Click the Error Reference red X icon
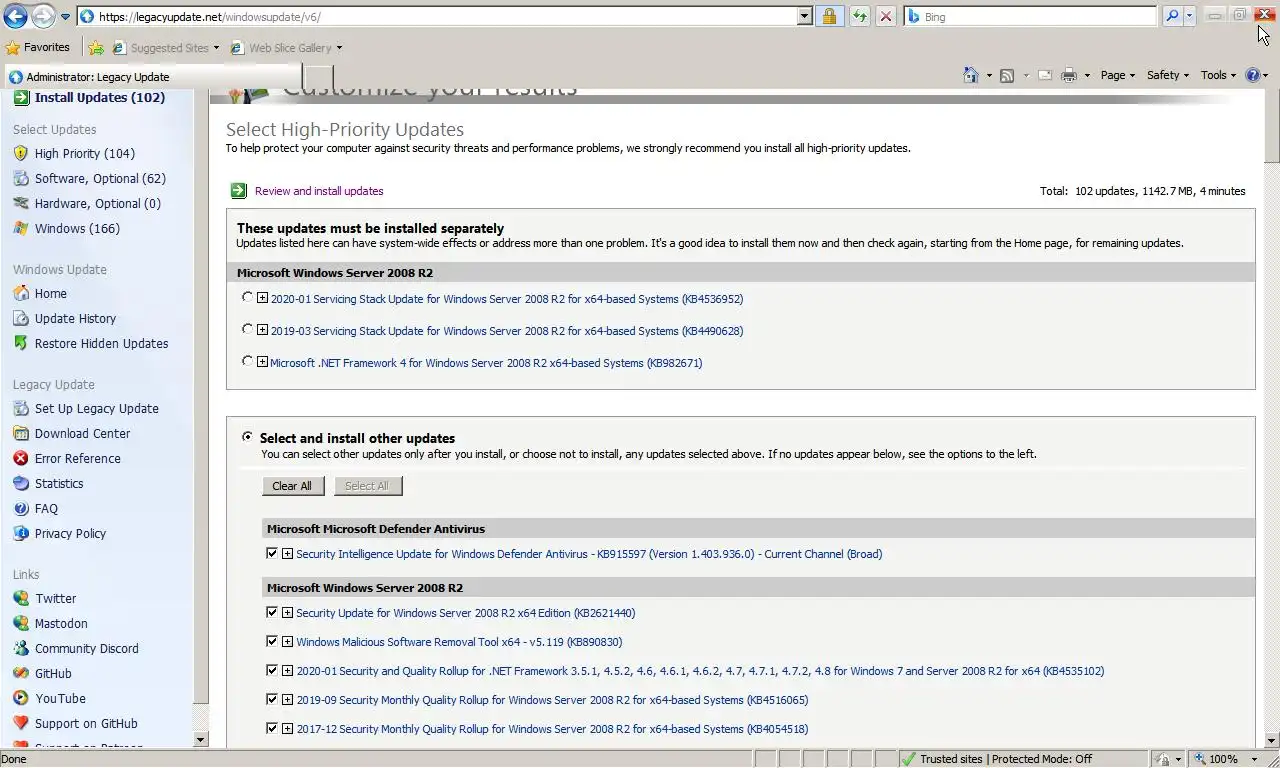 21,458
